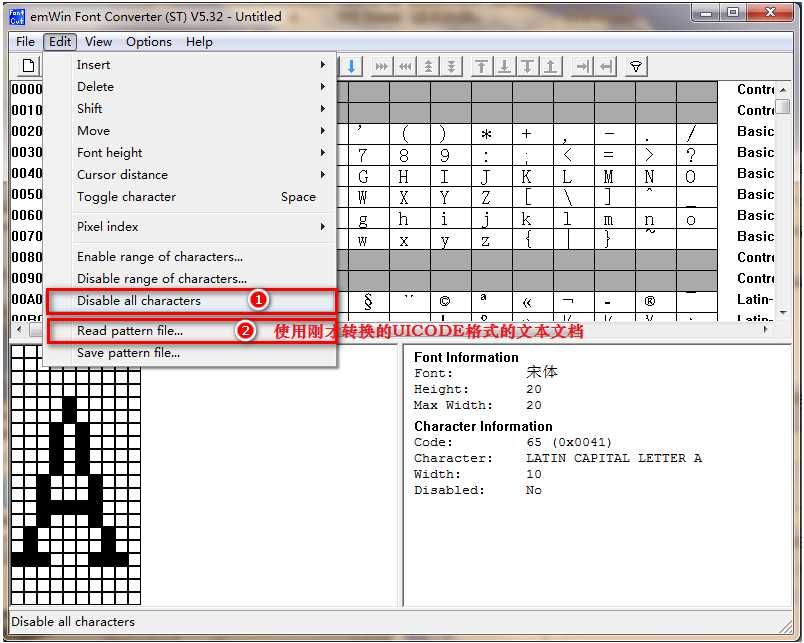Click the up-arrow-with-top-bar toolbar icon

point(481,66)
